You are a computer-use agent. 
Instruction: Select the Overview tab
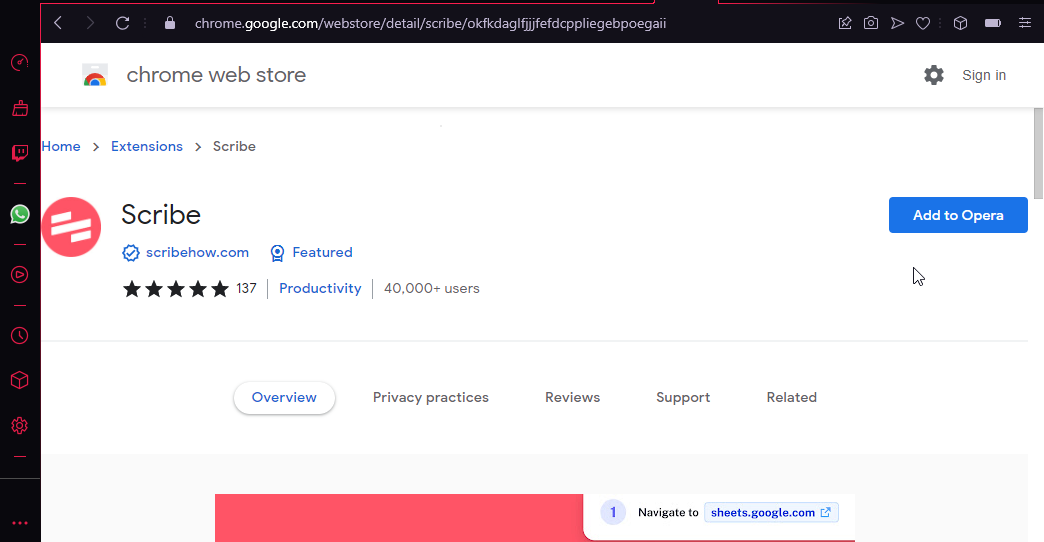coord(284,398)
